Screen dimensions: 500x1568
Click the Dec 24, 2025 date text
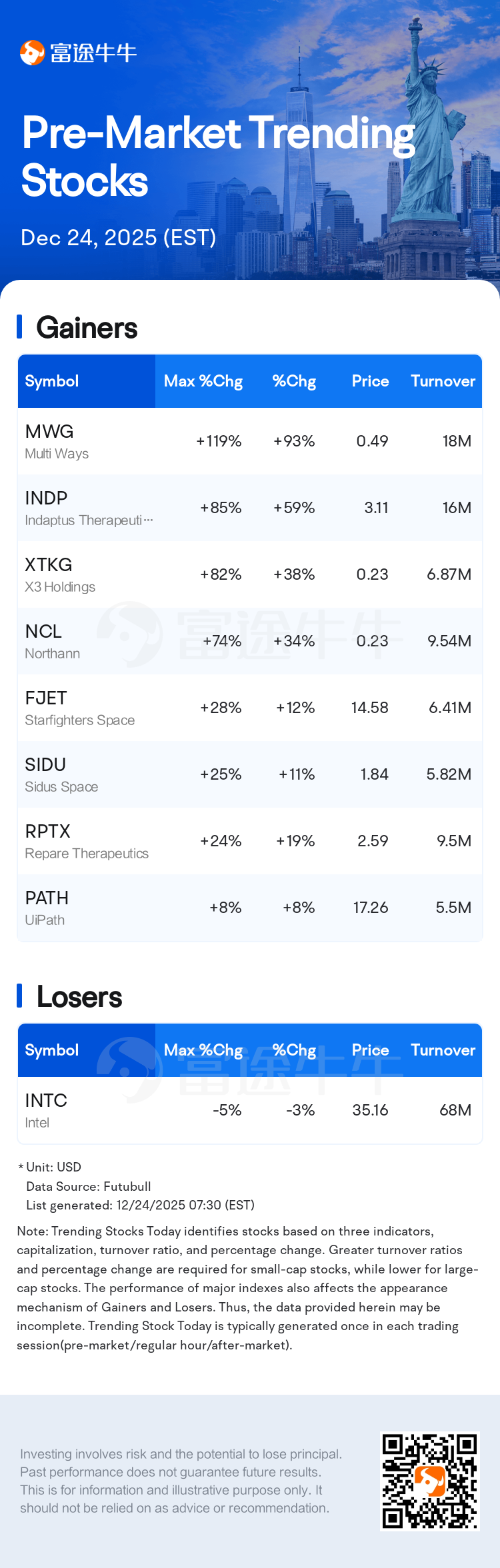[x=118, y=238]
